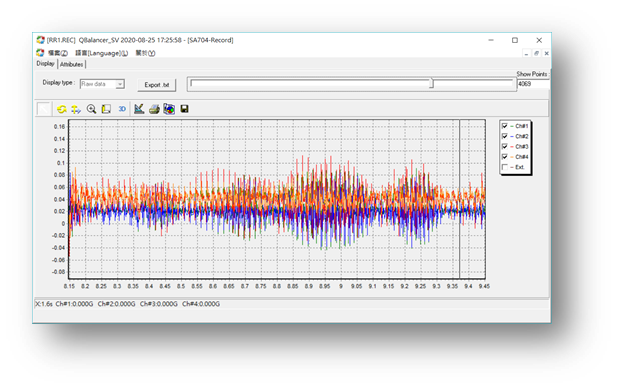Toggle the 3D view icon
This screenshot has width=617, height=389.
[122, 109]
